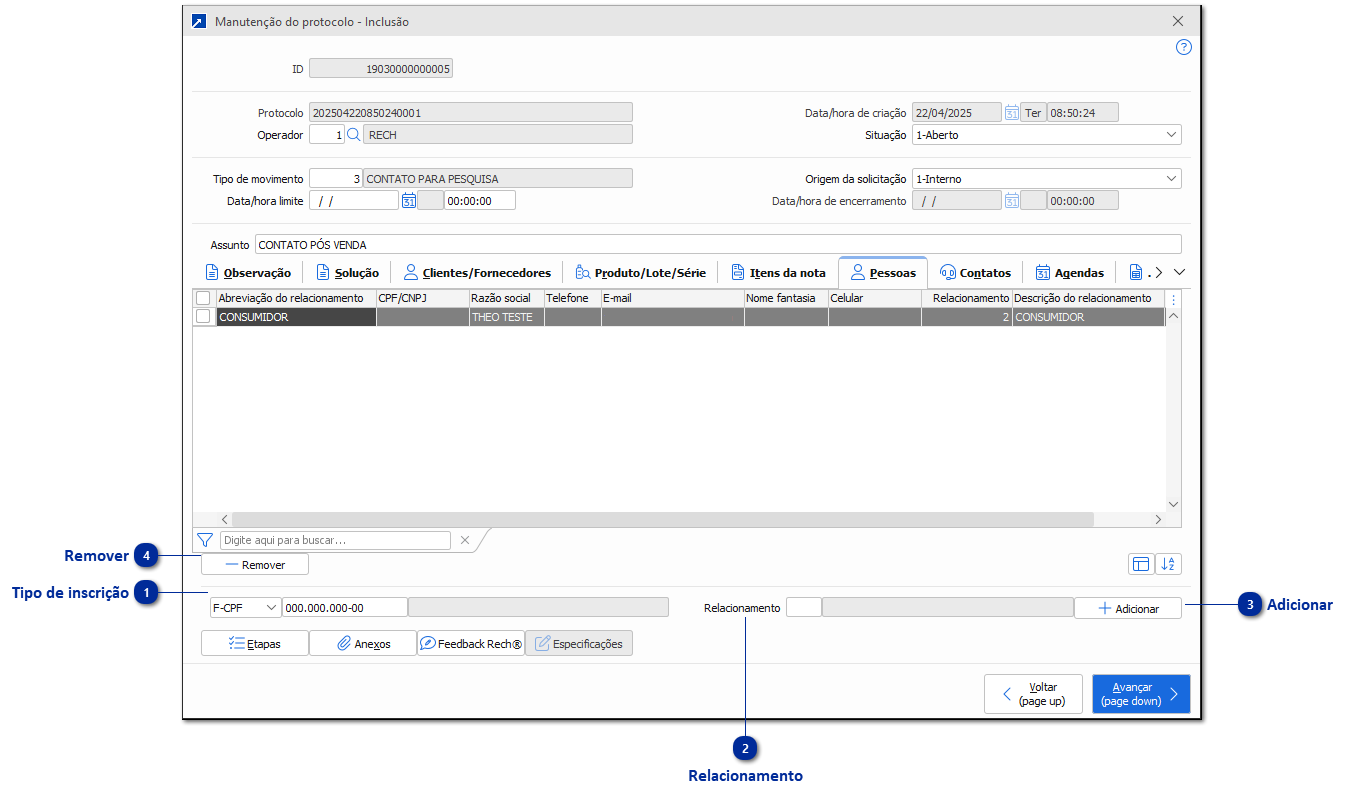The height and width of the screenshot is (802, 1349).
Task: Click the sort order icon for the grid
Action: coord(1168,565)
